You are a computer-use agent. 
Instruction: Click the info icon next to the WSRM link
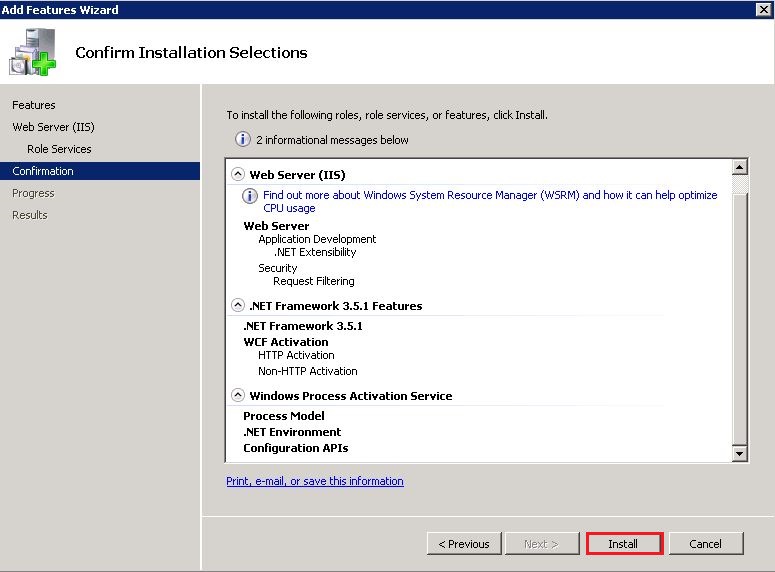tap(250, 196)
